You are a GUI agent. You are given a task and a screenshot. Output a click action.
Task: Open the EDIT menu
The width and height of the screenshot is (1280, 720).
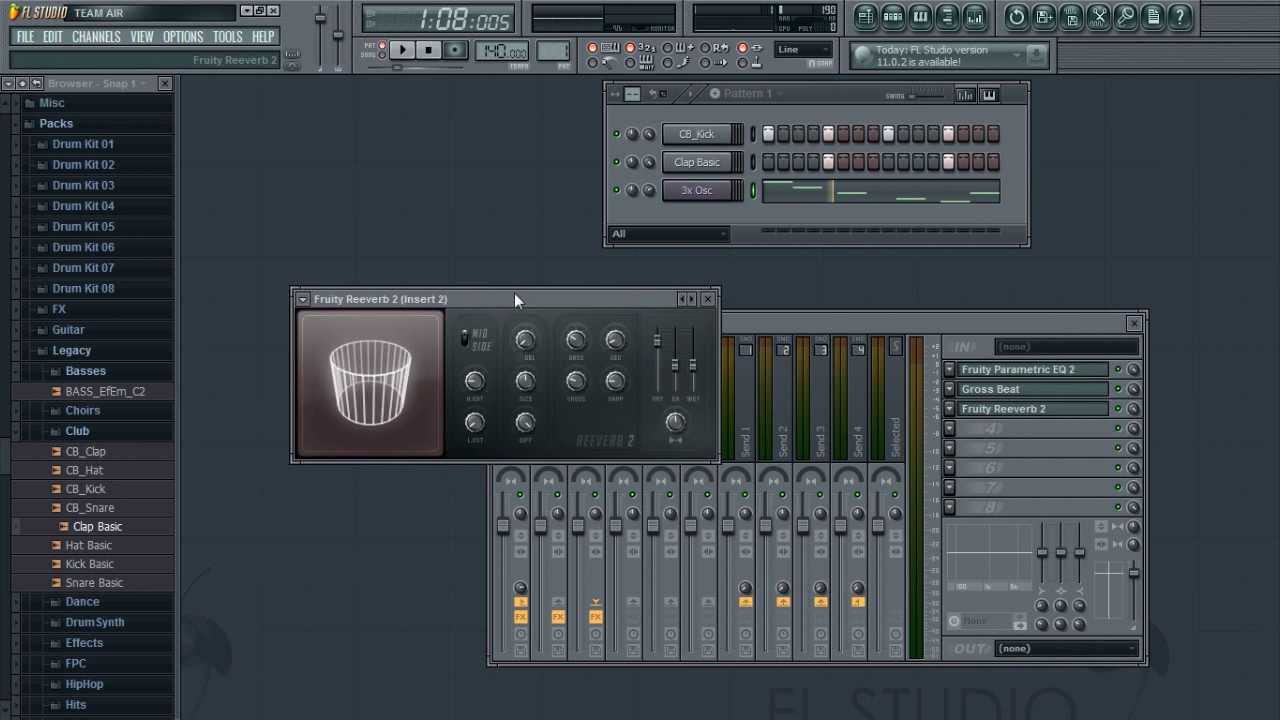53,37
